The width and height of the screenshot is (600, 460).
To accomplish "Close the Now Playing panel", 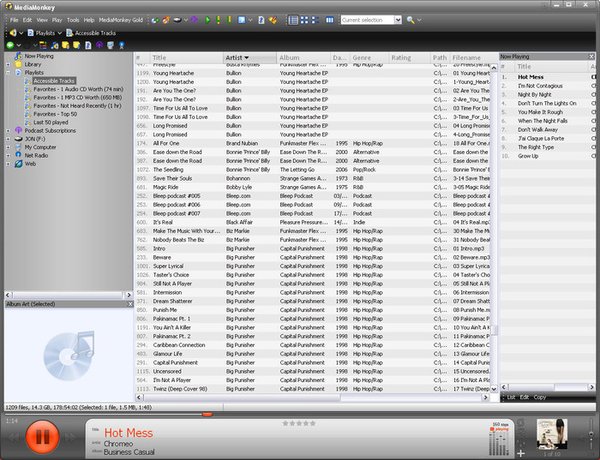I will (x=591, y=56).
